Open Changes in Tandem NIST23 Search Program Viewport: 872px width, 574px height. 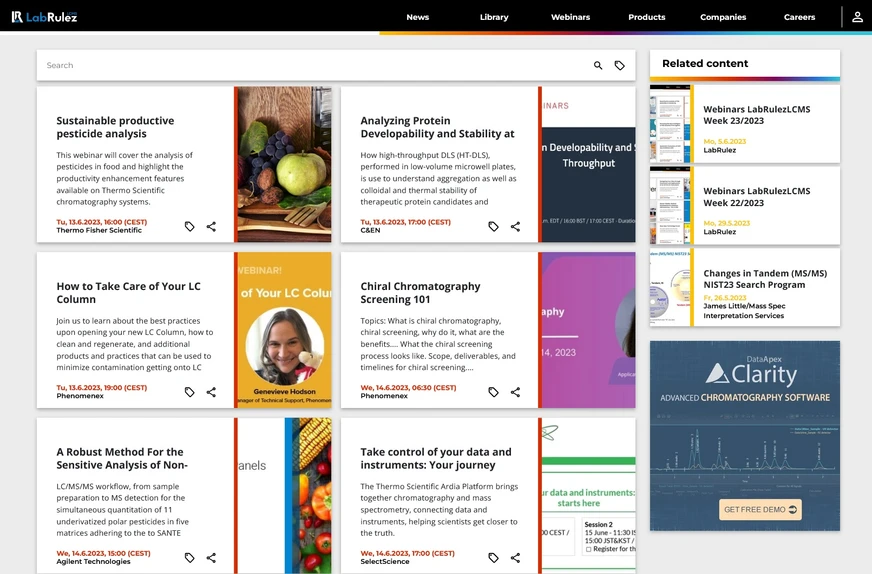tap(764, 279)
